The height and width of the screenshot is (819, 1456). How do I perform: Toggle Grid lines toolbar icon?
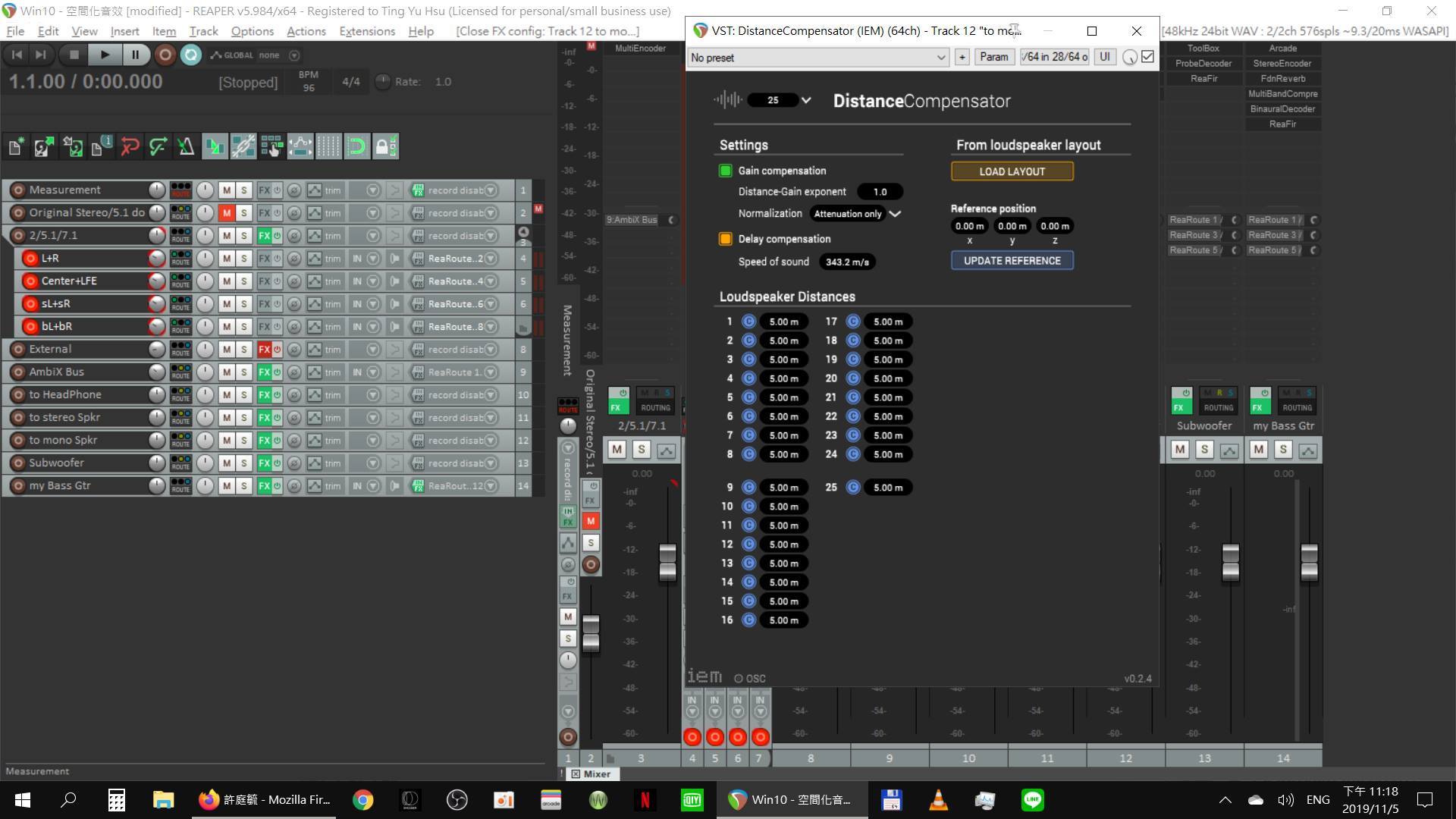(x=328, y=146)
